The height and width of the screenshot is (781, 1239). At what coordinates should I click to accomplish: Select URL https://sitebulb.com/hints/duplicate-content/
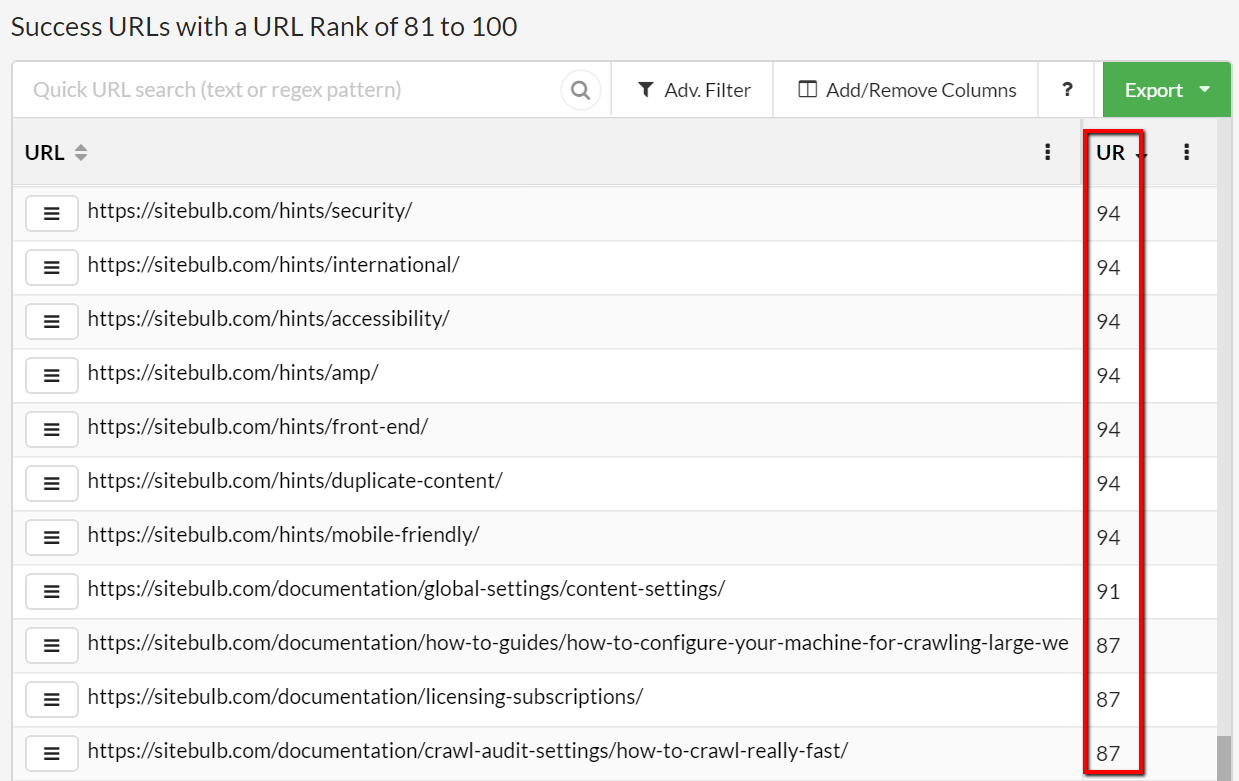coord(295,481)
